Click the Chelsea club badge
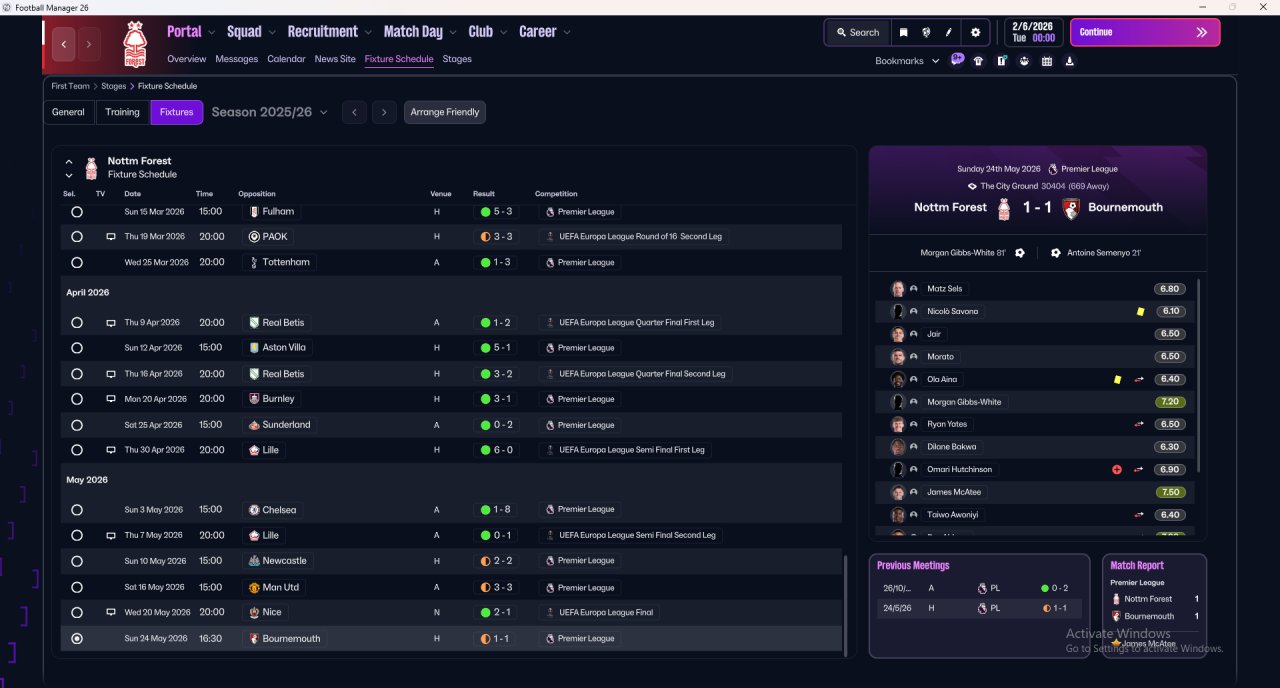This screenshot has height=688, width=1280. click(254, 510)
